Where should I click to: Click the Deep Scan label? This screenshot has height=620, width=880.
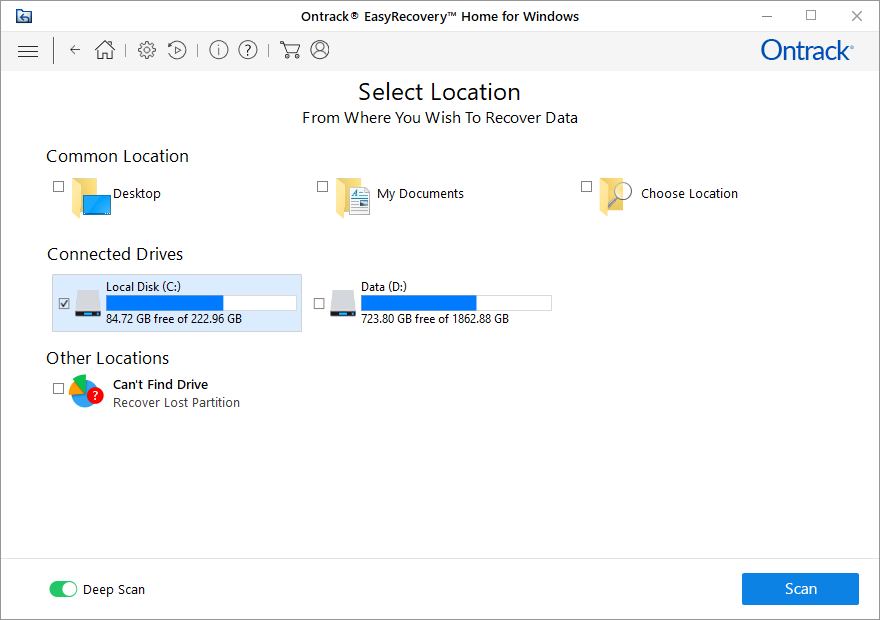114,590
